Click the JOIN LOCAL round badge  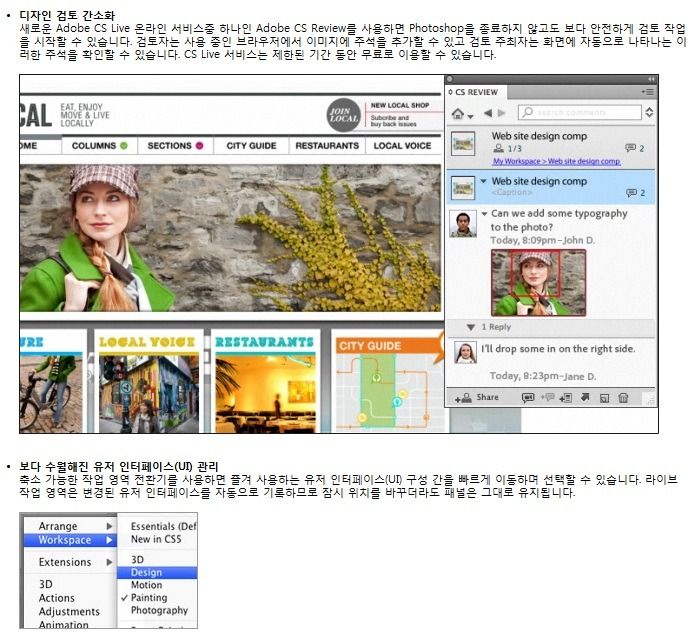point(343,115)
